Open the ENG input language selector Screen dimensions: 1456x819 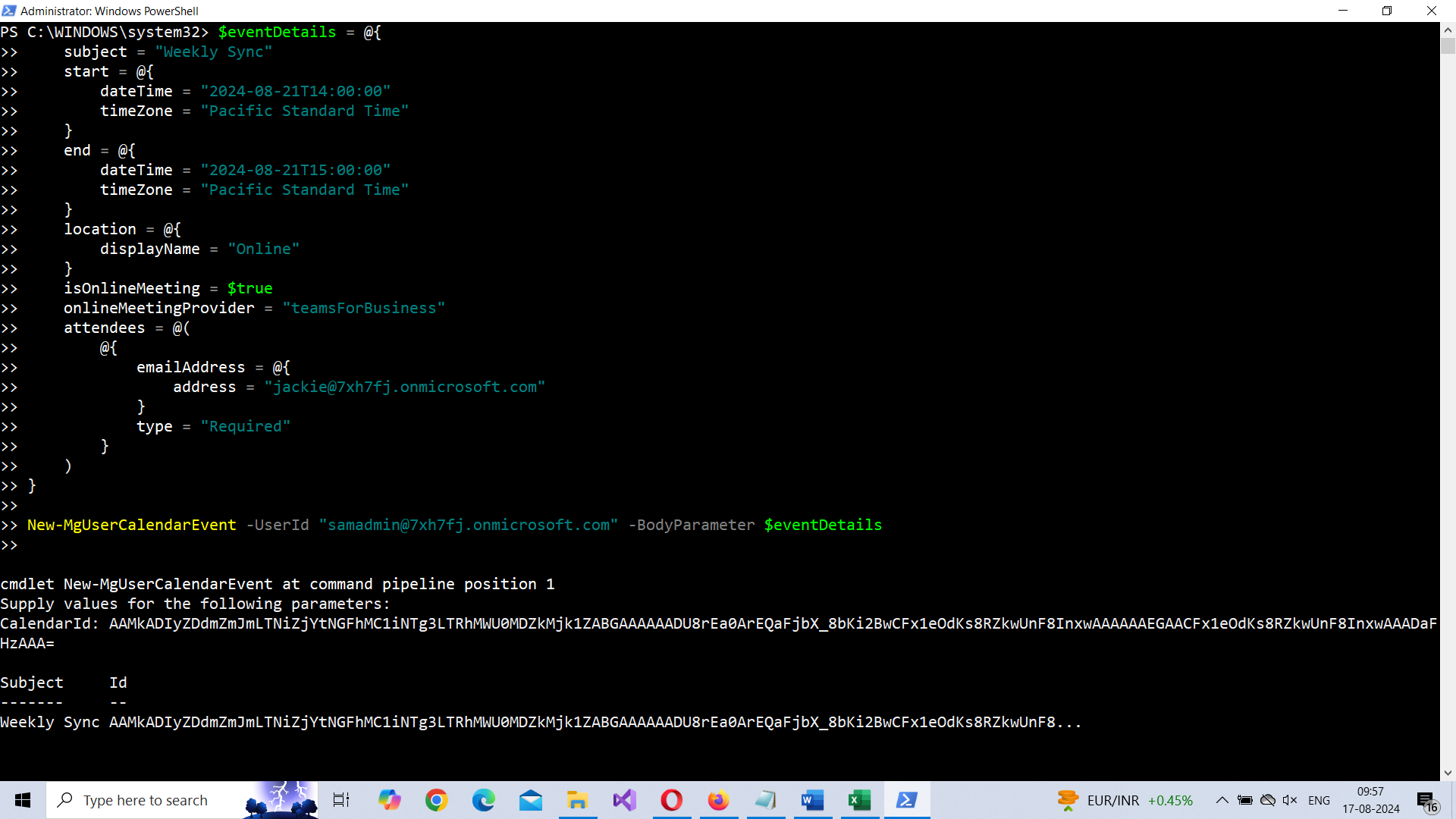[1319, 800]
